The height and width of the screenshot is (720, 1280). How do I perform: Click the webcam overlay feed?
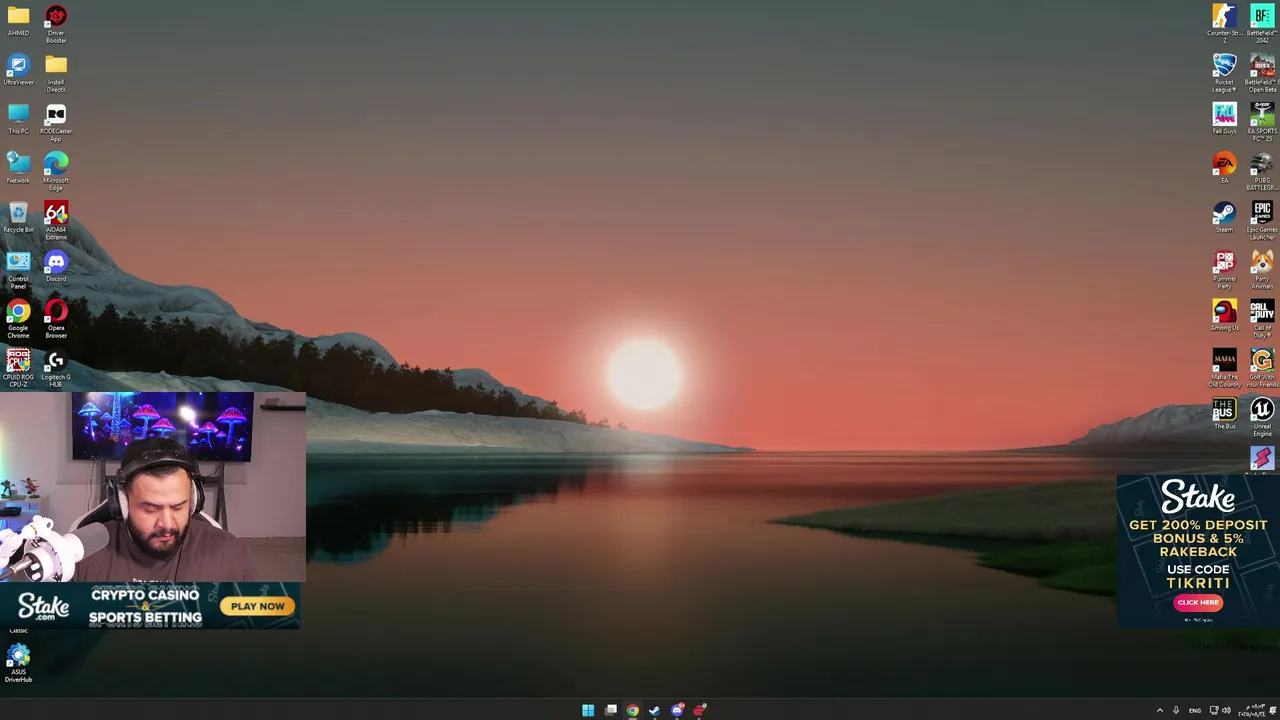click(152, 486)
